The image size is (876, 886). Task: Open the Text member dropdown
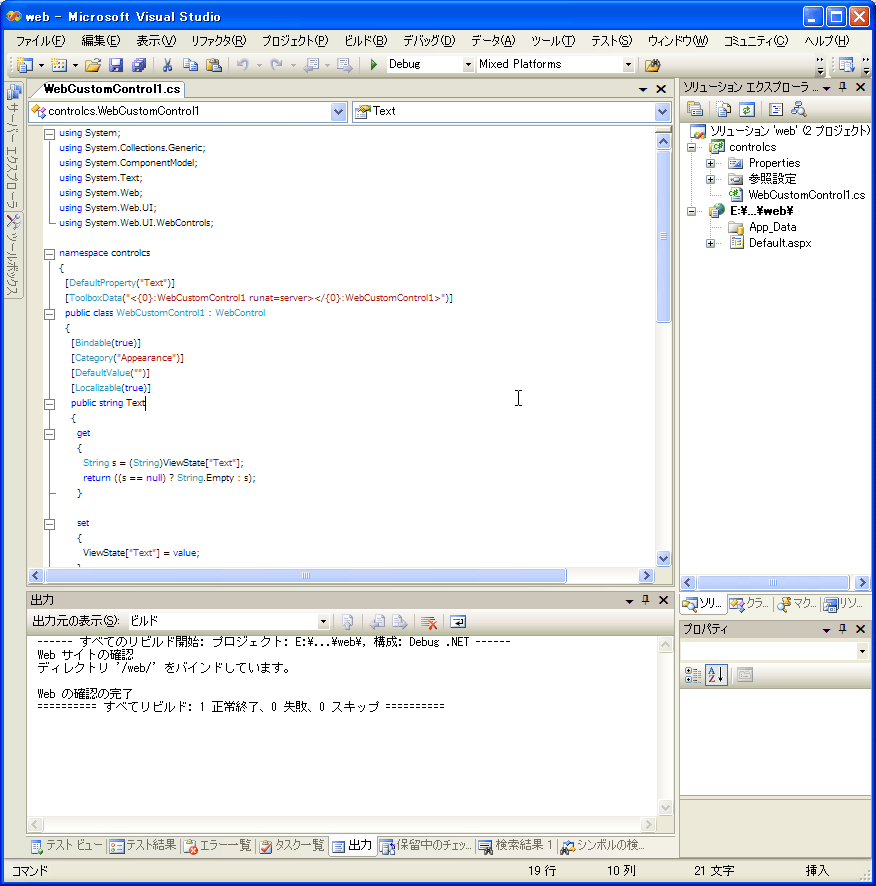click(x=662, y=111)
